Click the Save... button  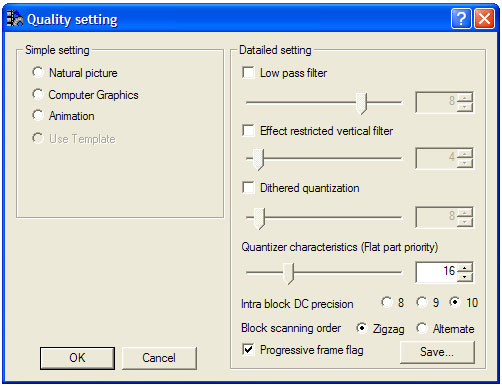coord(437,352)
